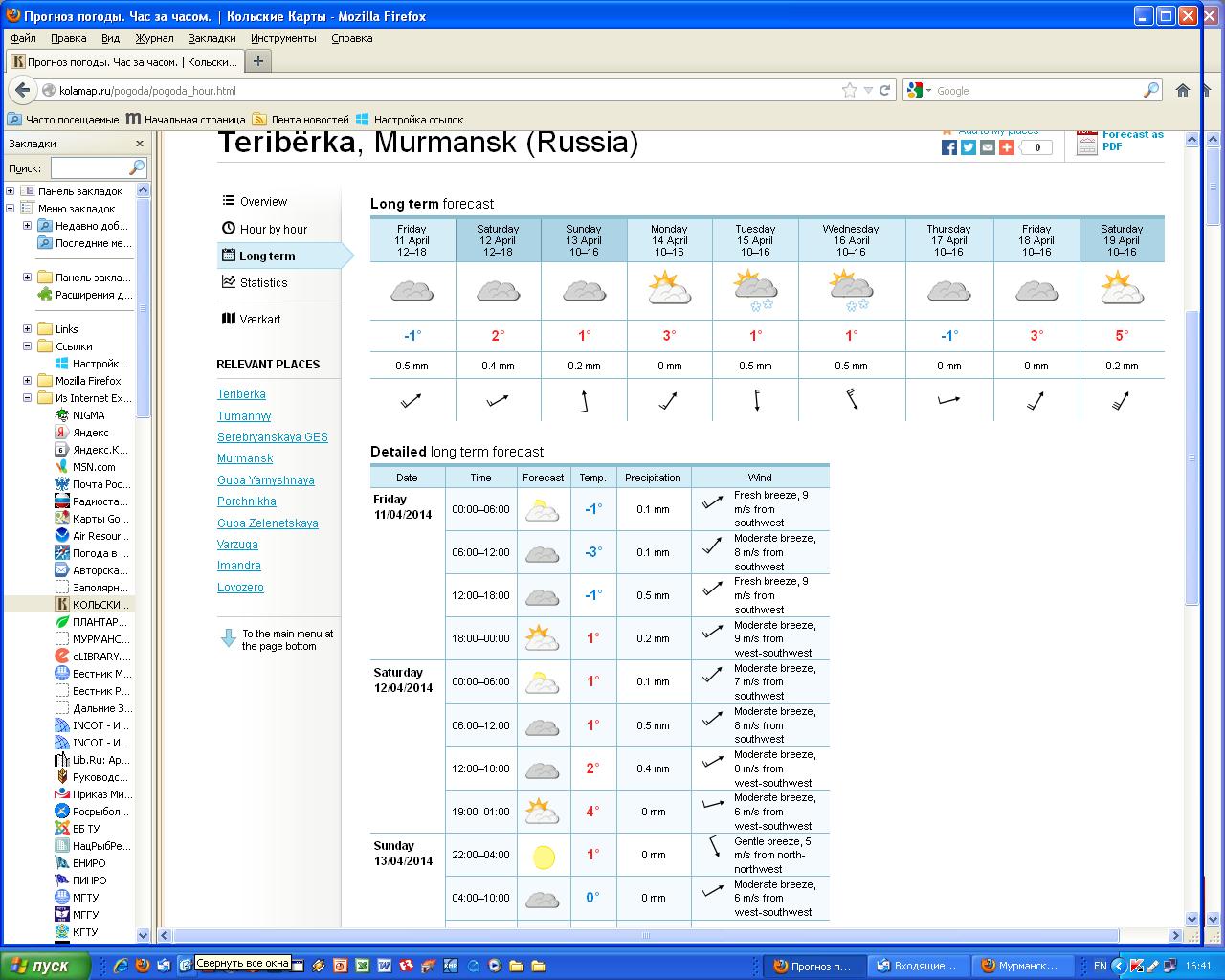Click the Firefox back arrow button
Screen dimensions: 1225x980
pyautogui.click(x=22, y=90)
